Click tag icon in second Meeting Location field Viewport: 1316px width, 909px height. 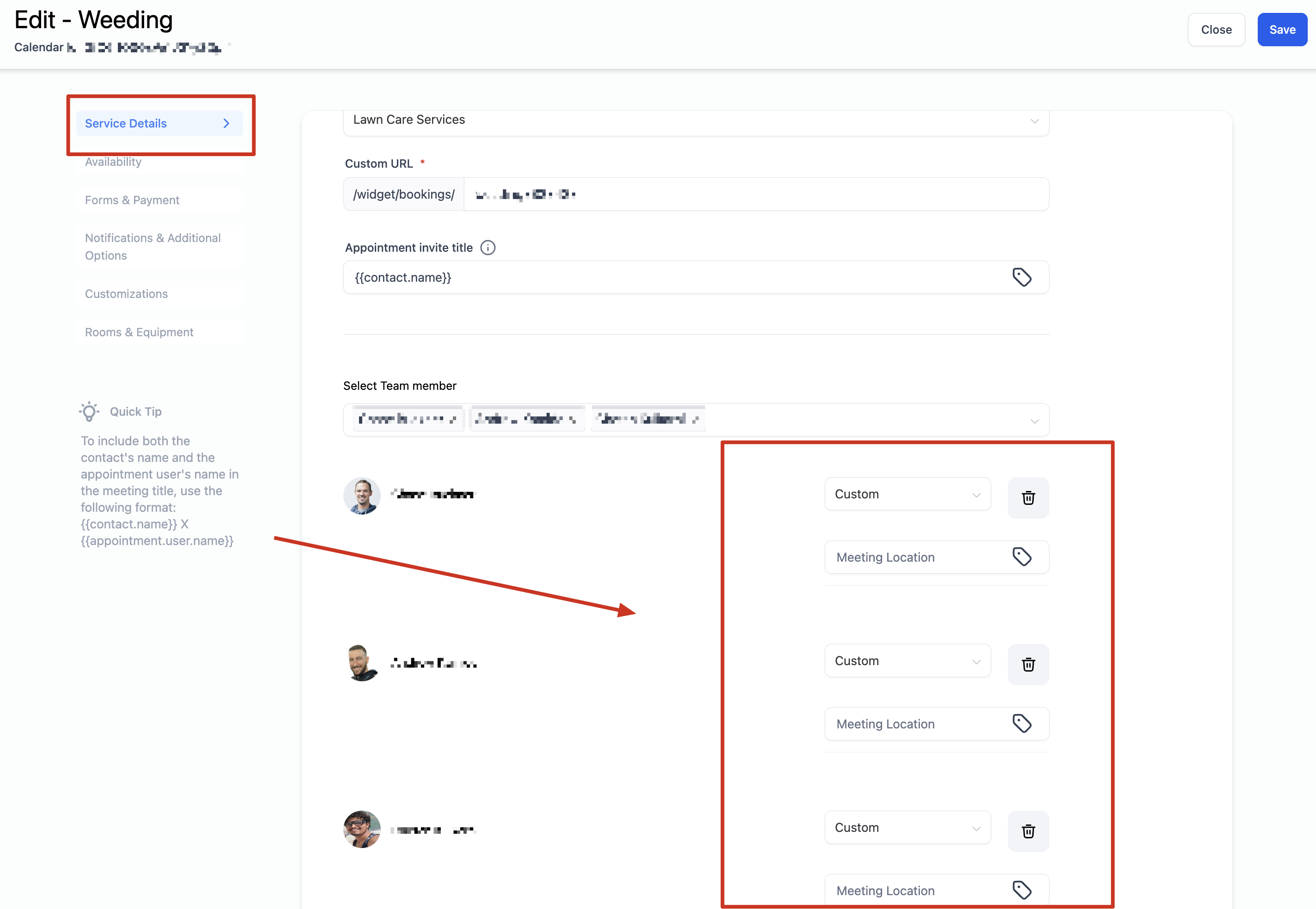click(1022, 723)
